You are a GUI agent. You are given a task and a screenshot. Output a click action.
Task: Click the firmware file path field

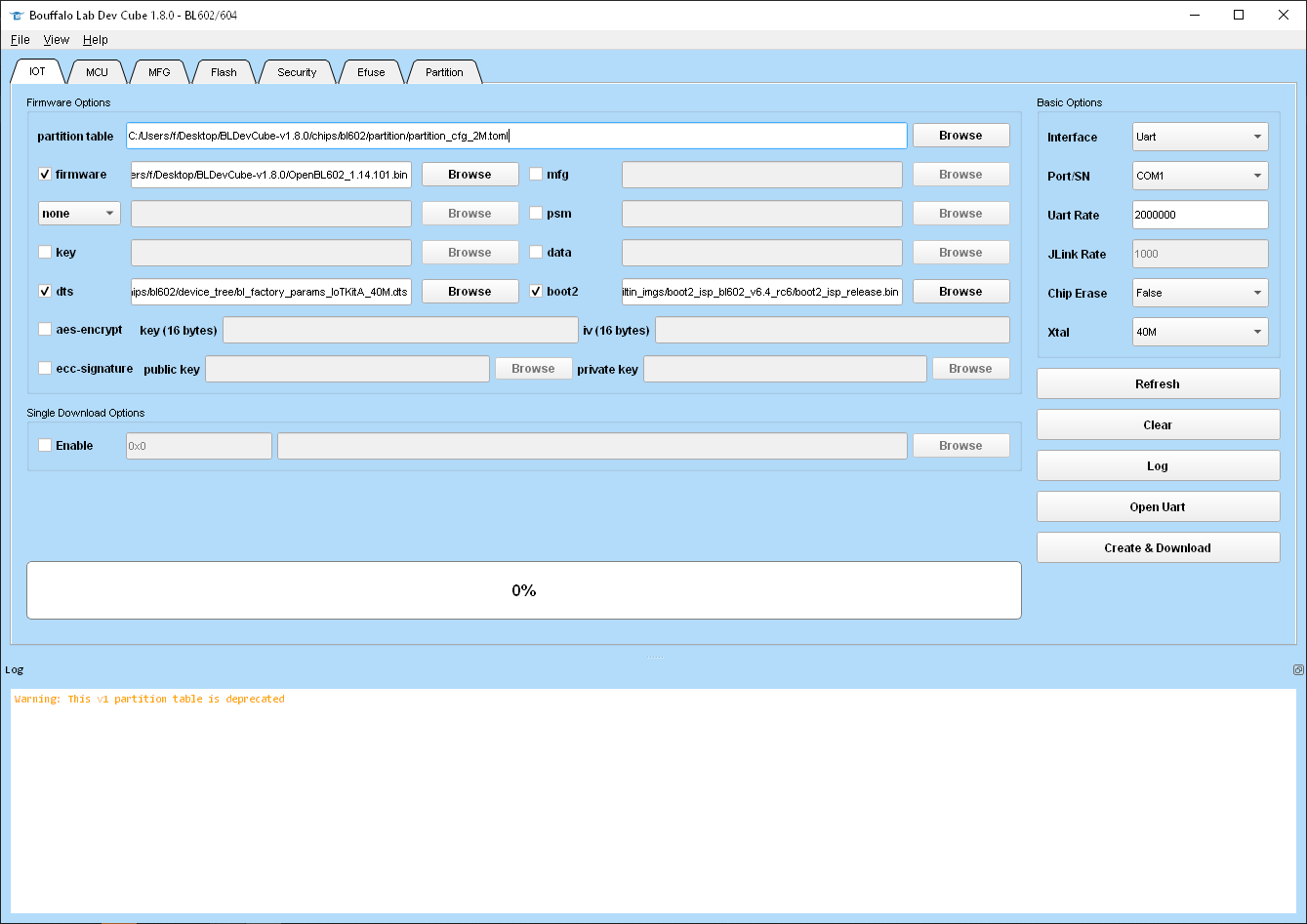271,175
